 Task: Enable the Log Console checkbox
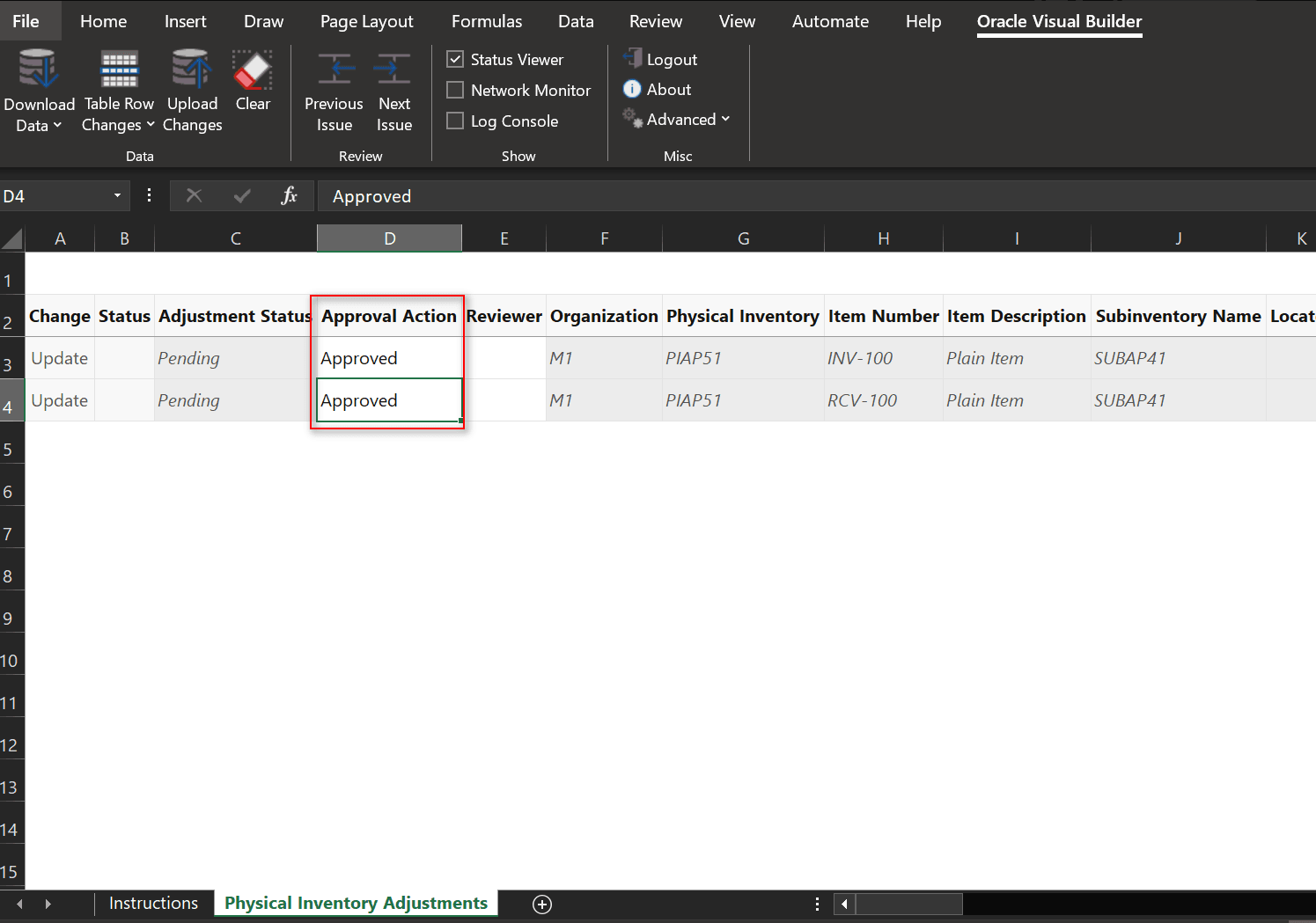tap(455, 121)
